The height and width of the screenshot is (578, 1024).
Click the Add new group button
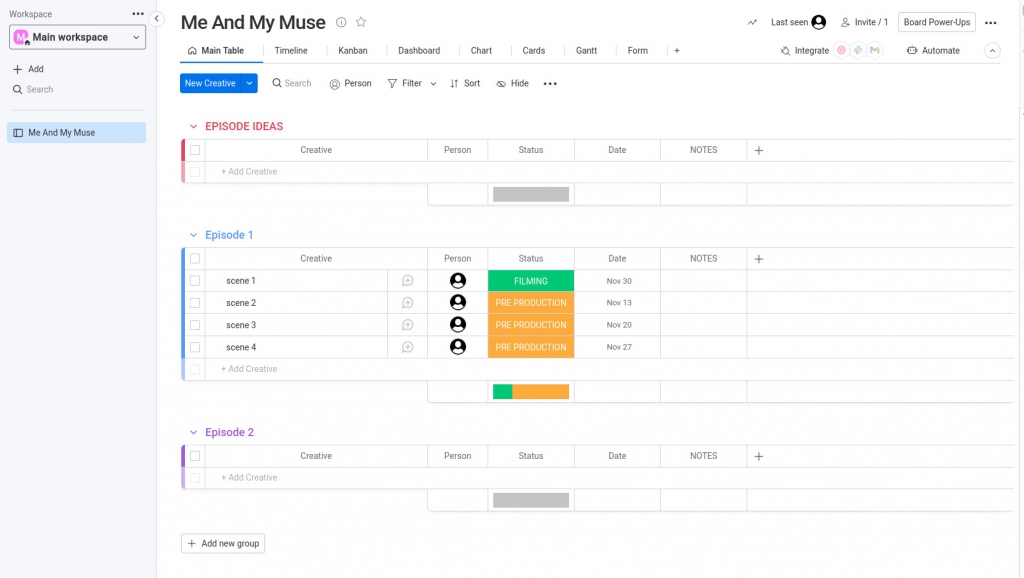pyautogui.click(x=223, y=544)
